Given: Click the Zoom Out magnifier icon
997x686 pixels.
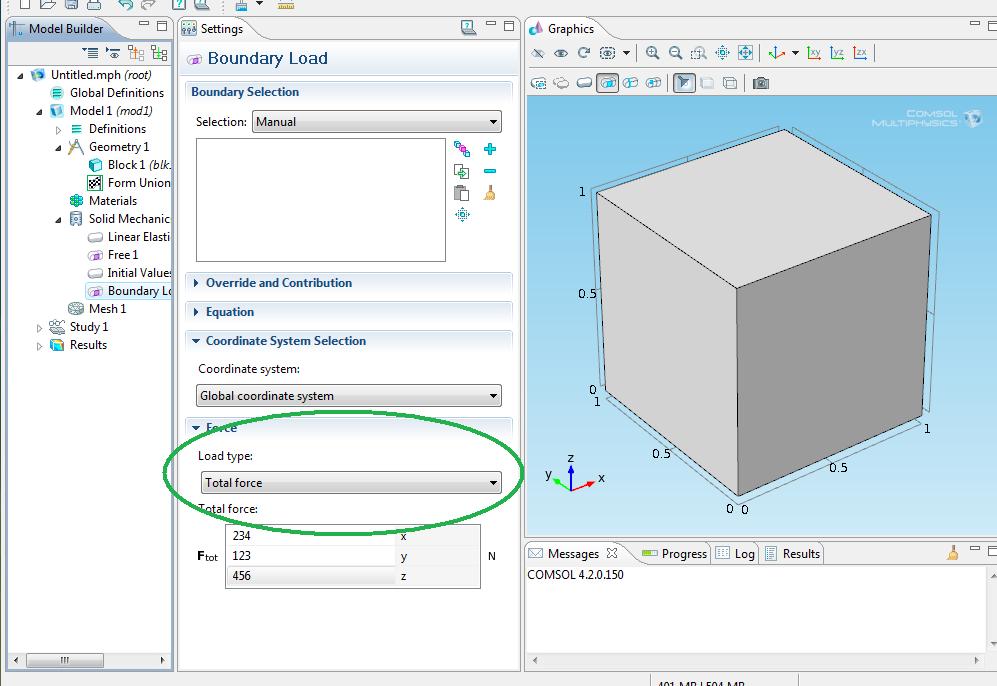Looking at the screenshot, I should click(675, 53).
